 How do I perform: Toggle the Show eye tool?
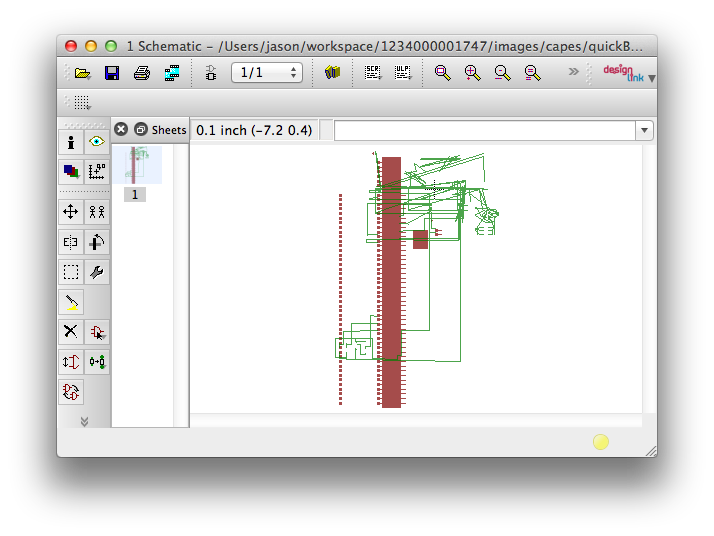click(97, 142)
